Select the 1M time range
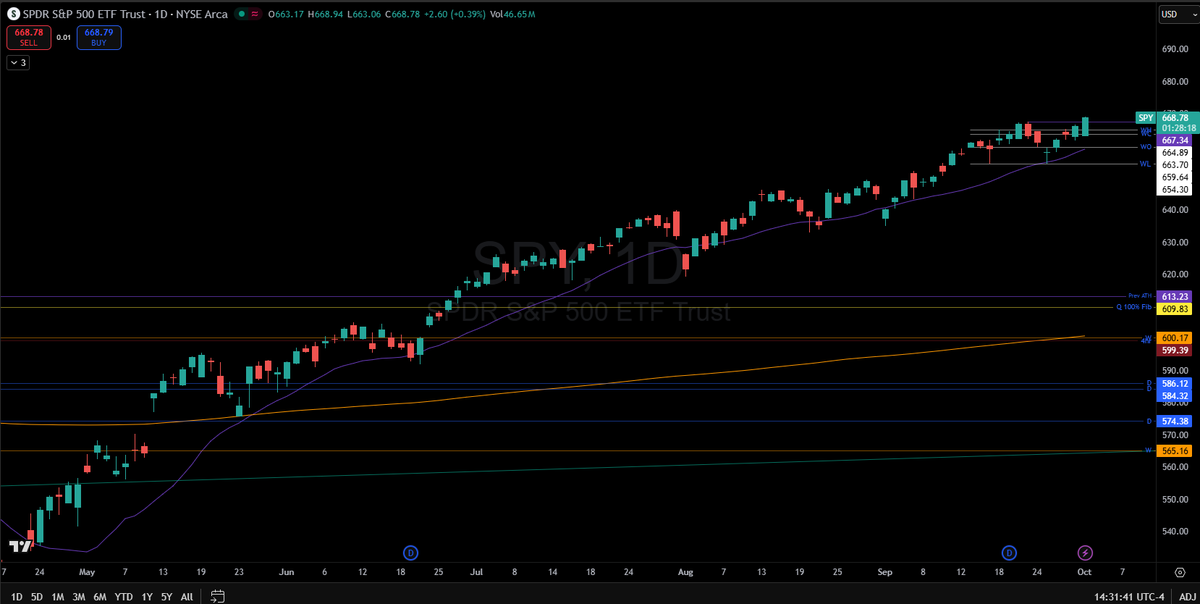This screenshot has width=1200, height=604. (x=58, y=596)
